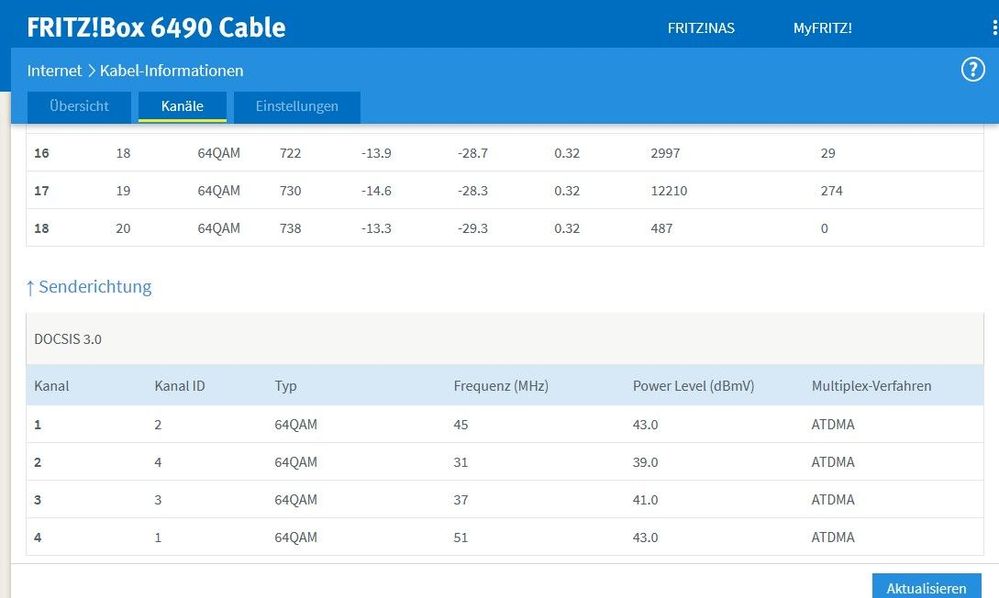Open the MyFRITZ! header link

[x=822, y=28]
